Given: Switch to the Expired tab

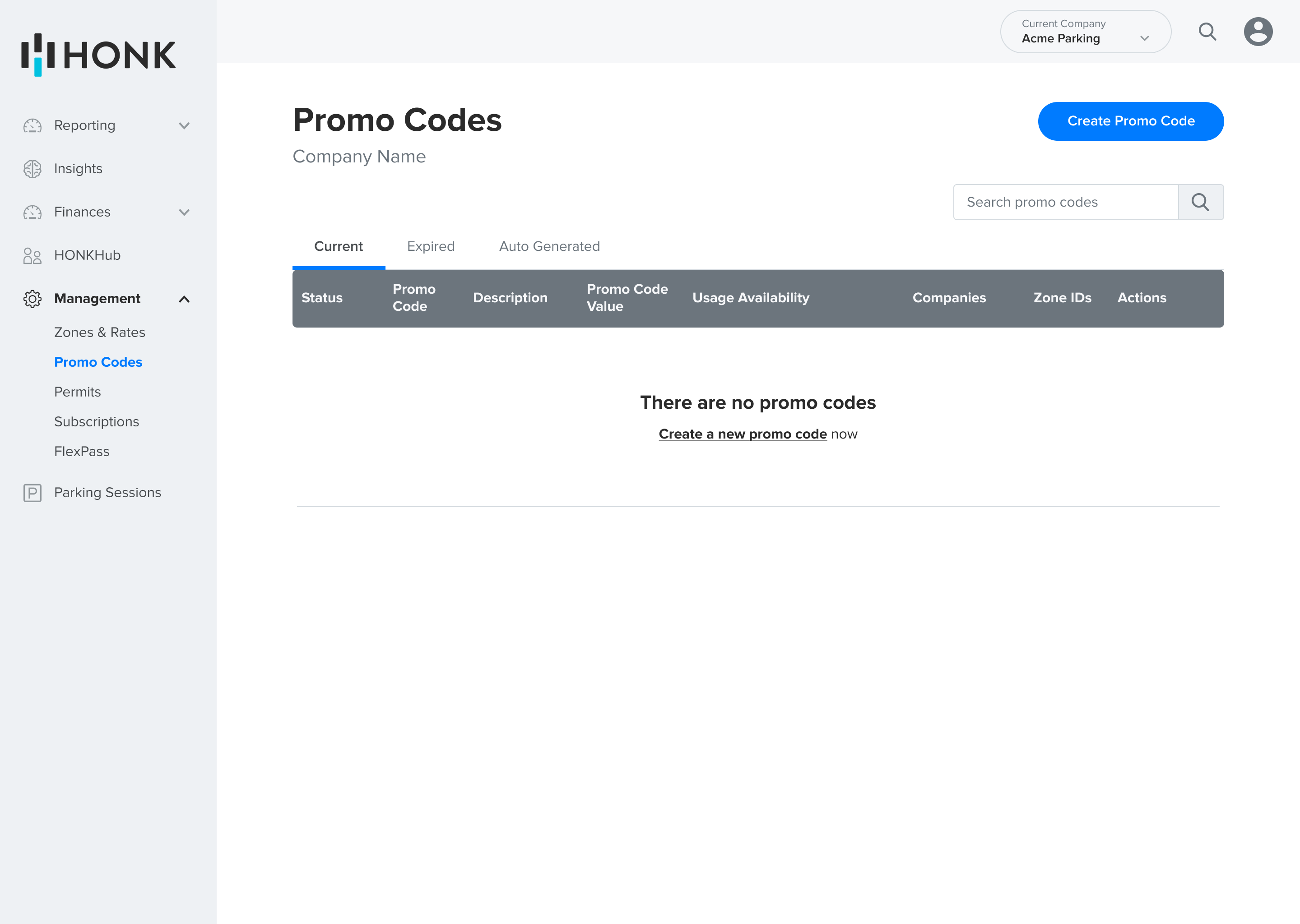Looking at the screenshot, I should tap(431, 246).
